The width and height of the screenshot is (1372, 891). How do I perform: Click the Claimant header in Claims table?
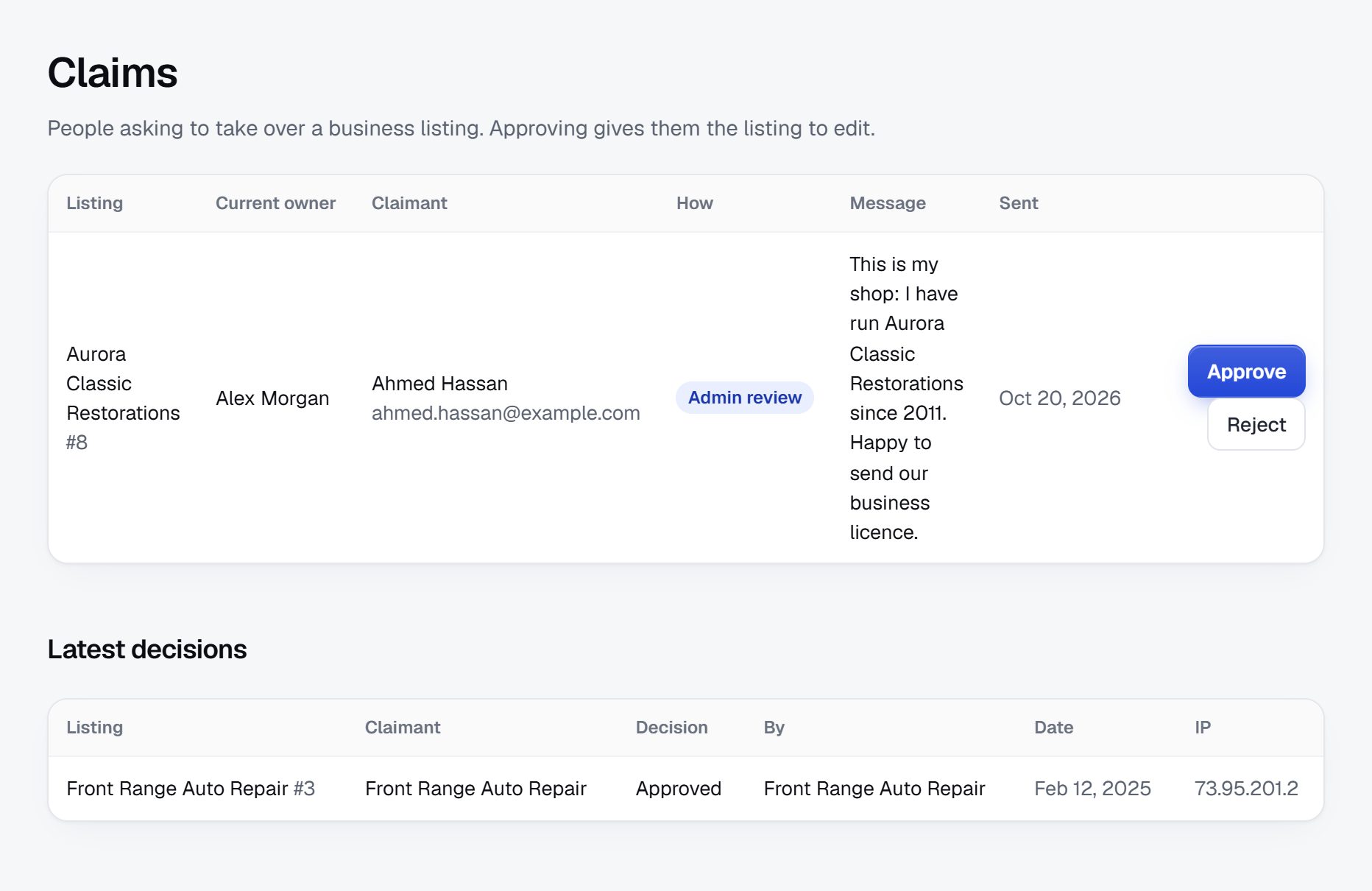tap(409, 203)
